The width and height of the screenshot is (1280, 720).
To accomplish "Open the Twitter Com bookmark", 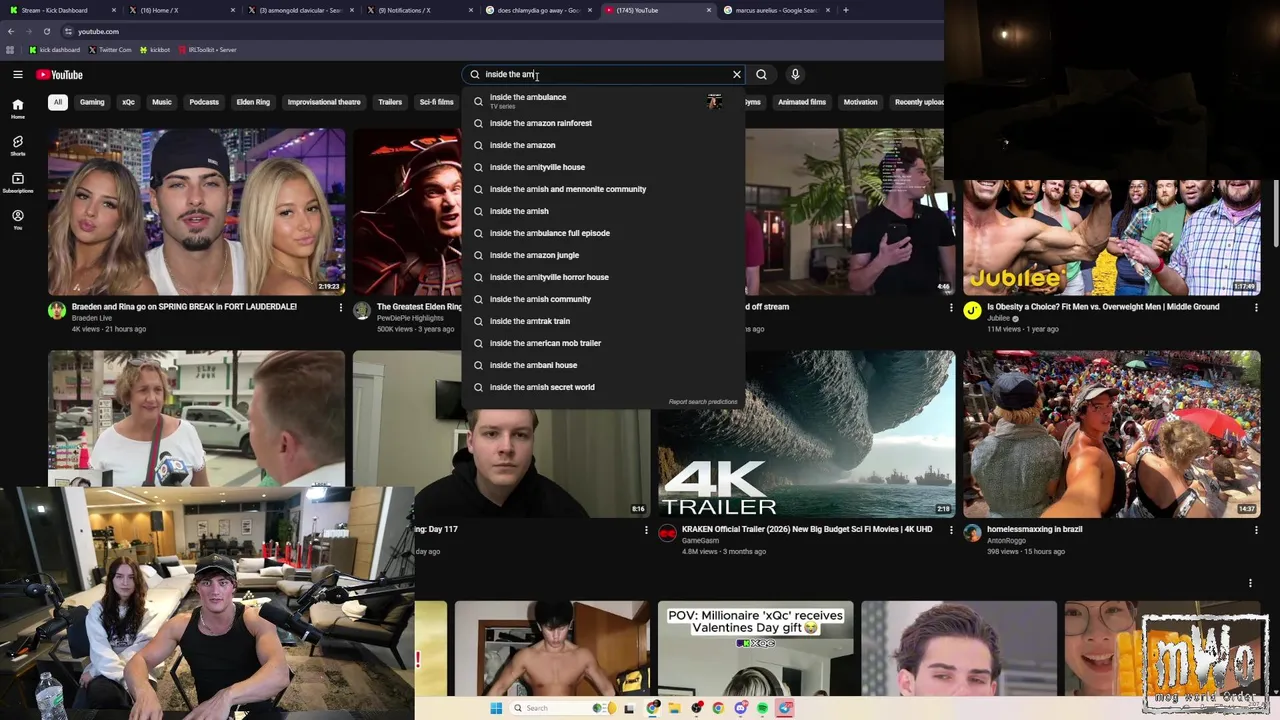I will 110,50.
